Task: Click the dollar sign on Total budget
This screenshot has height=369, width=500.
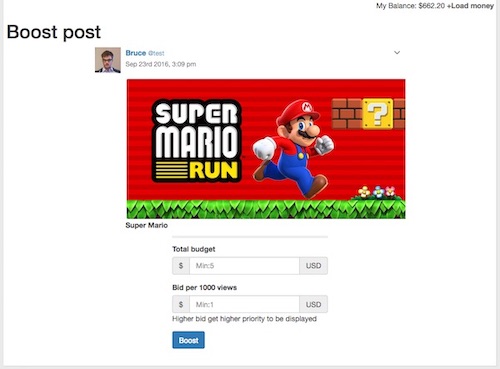Action: [181, 266]
